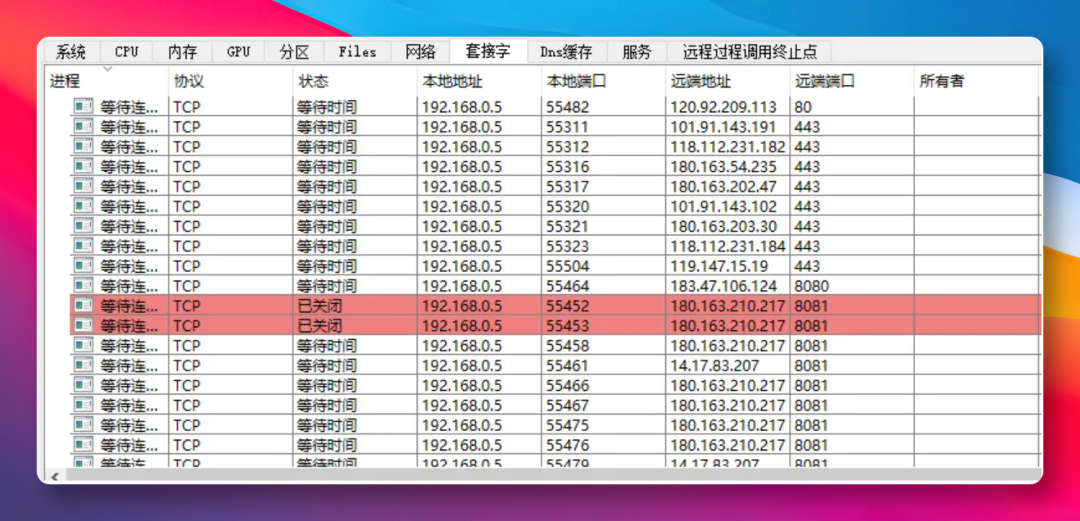Image resolution: width=1080 pixels, height=521 pixels.
Task: Click 已关闭 status in row port 55453
Action: pyautogui.click(x=320, y=325)
